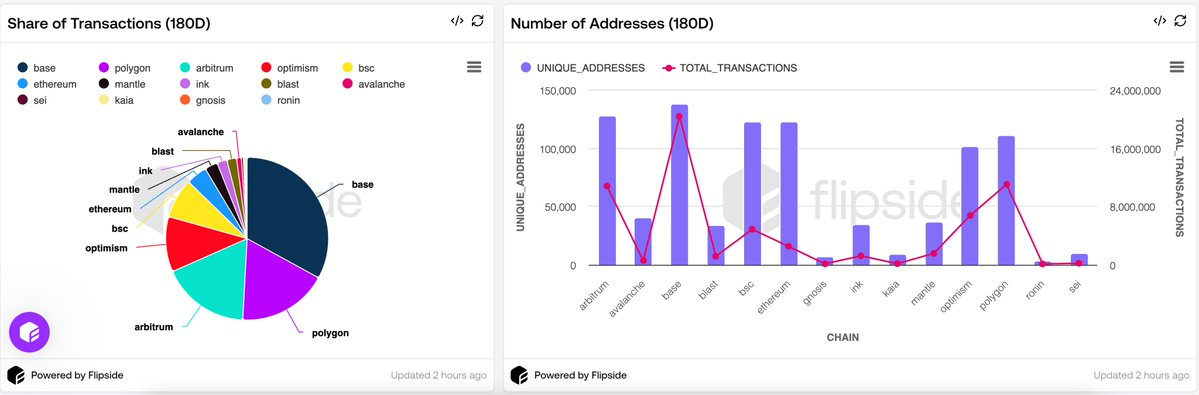Toggle base series in pie legend
The height and width of the screenshot is (395, 1199).
click(x=37, y=68)
